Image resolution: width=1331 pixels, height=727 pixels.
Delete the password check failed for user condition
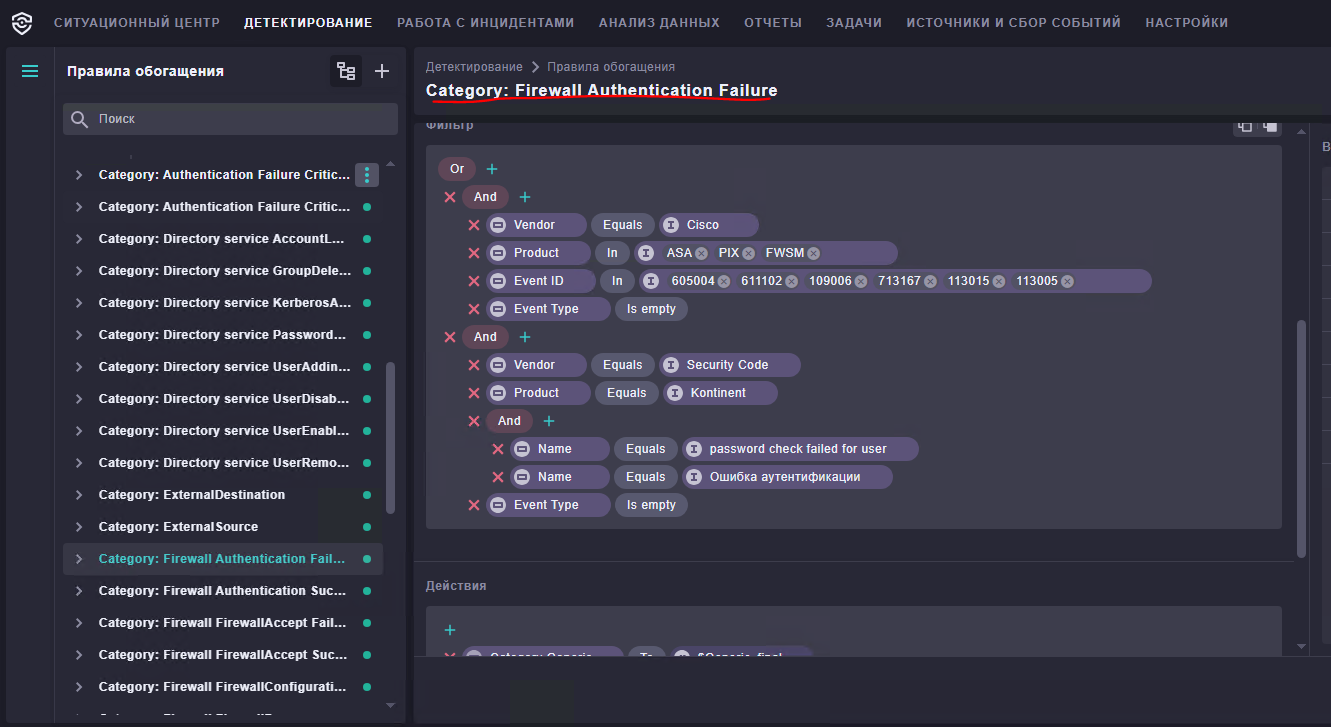click(x=498, y=449)
